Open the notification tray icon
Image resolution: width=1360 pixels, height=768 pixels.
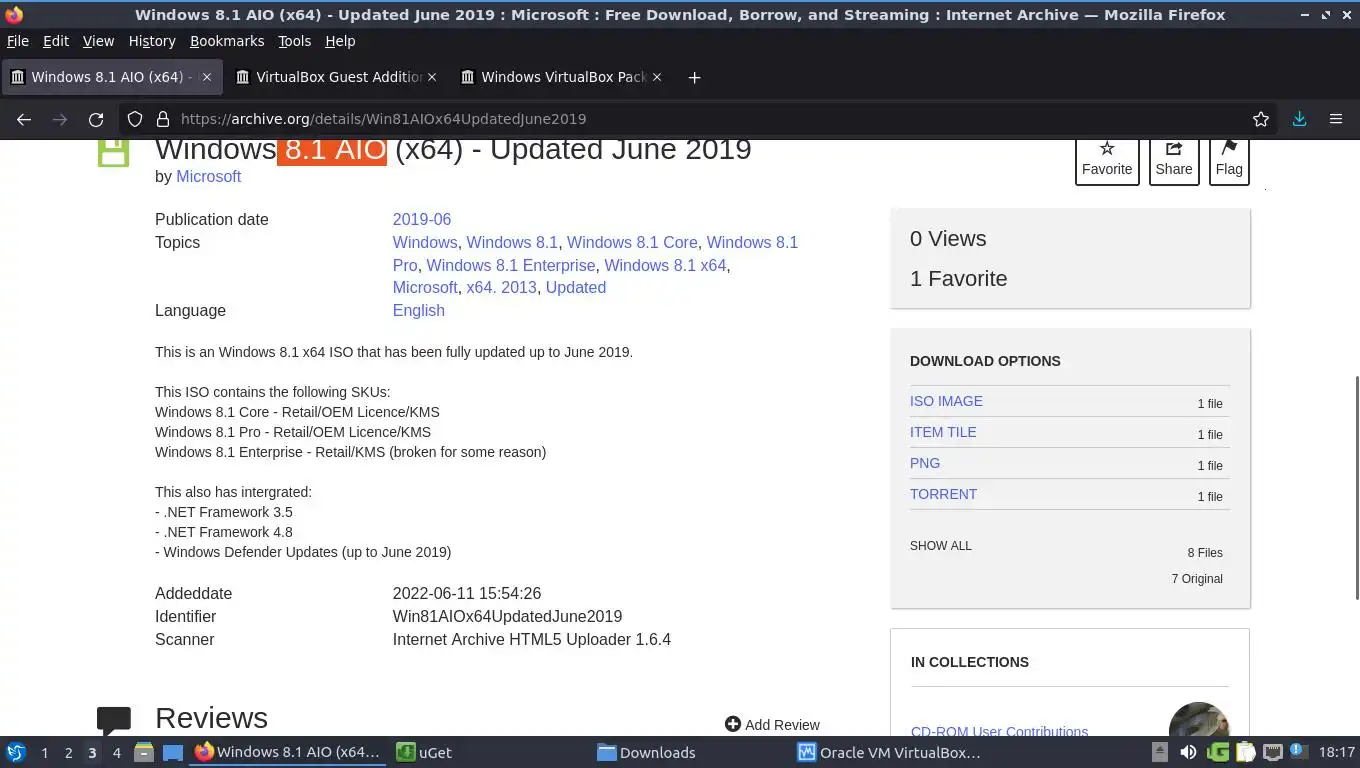click(x=1298, y=751)
